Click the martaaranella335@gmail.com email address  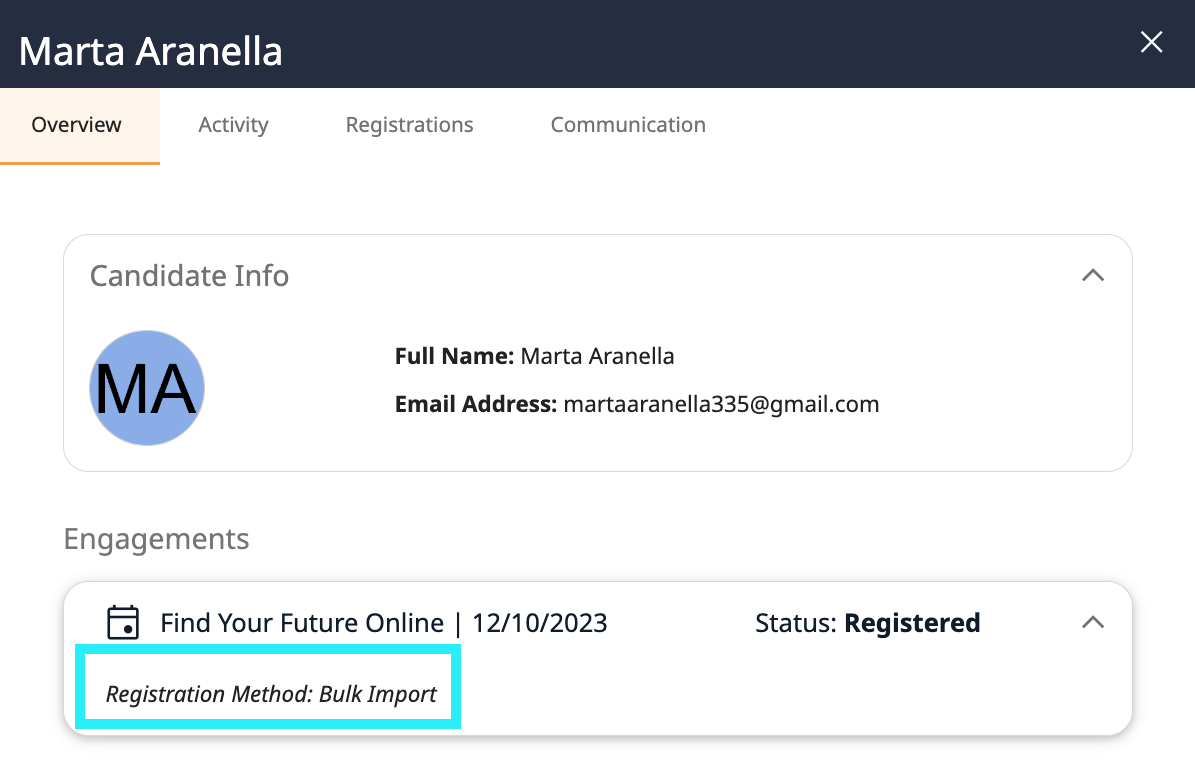coord(721,404)
